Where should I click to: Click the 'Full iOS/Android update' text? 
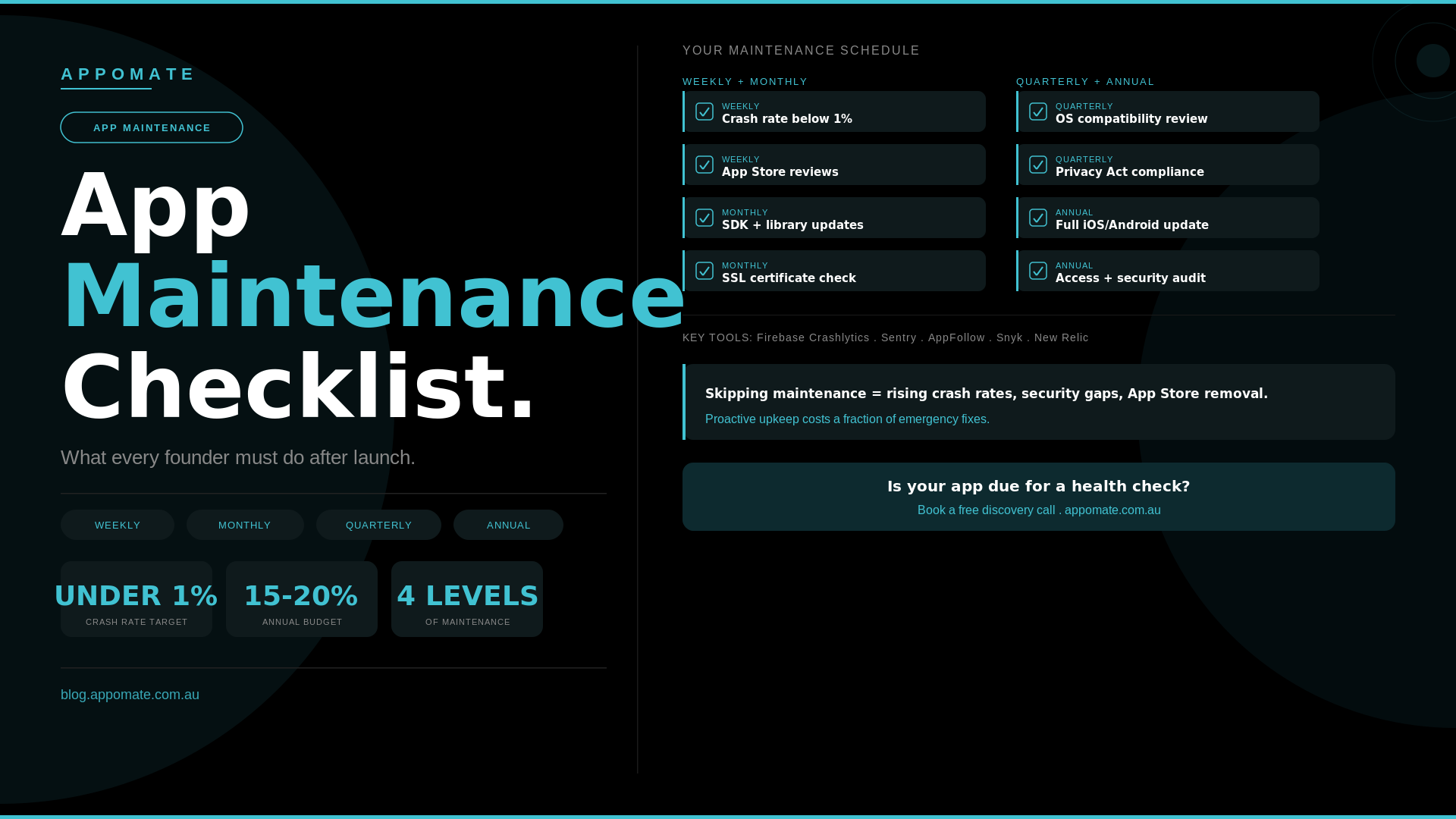point(1132,225)
